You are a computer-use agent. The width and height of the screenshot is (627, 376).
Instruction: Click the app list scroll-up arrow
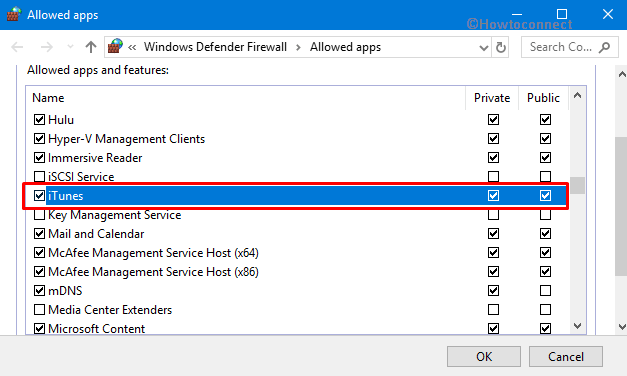pos(577,96)
